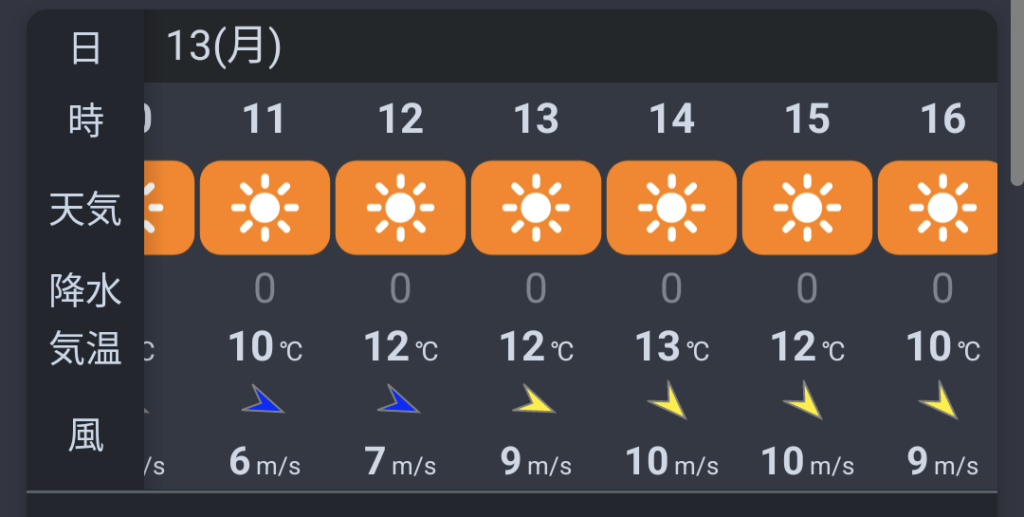Viewport: 1024px width, 517px height.
Task: Select the sunny icon for 15 o'clock
Action: (x=807, y=207)
